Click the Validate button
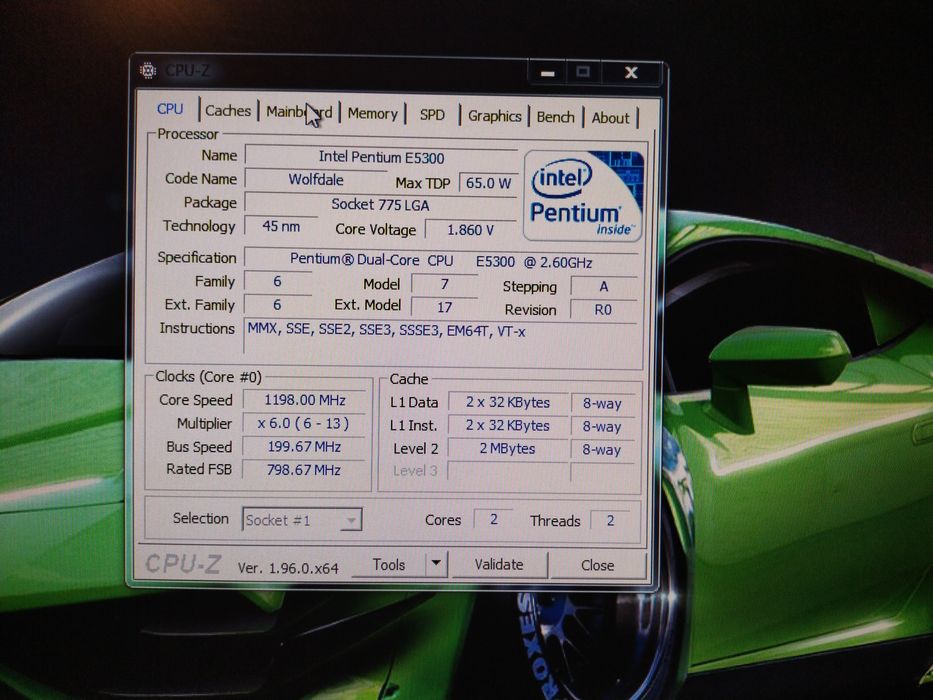 tap(499, 564)
